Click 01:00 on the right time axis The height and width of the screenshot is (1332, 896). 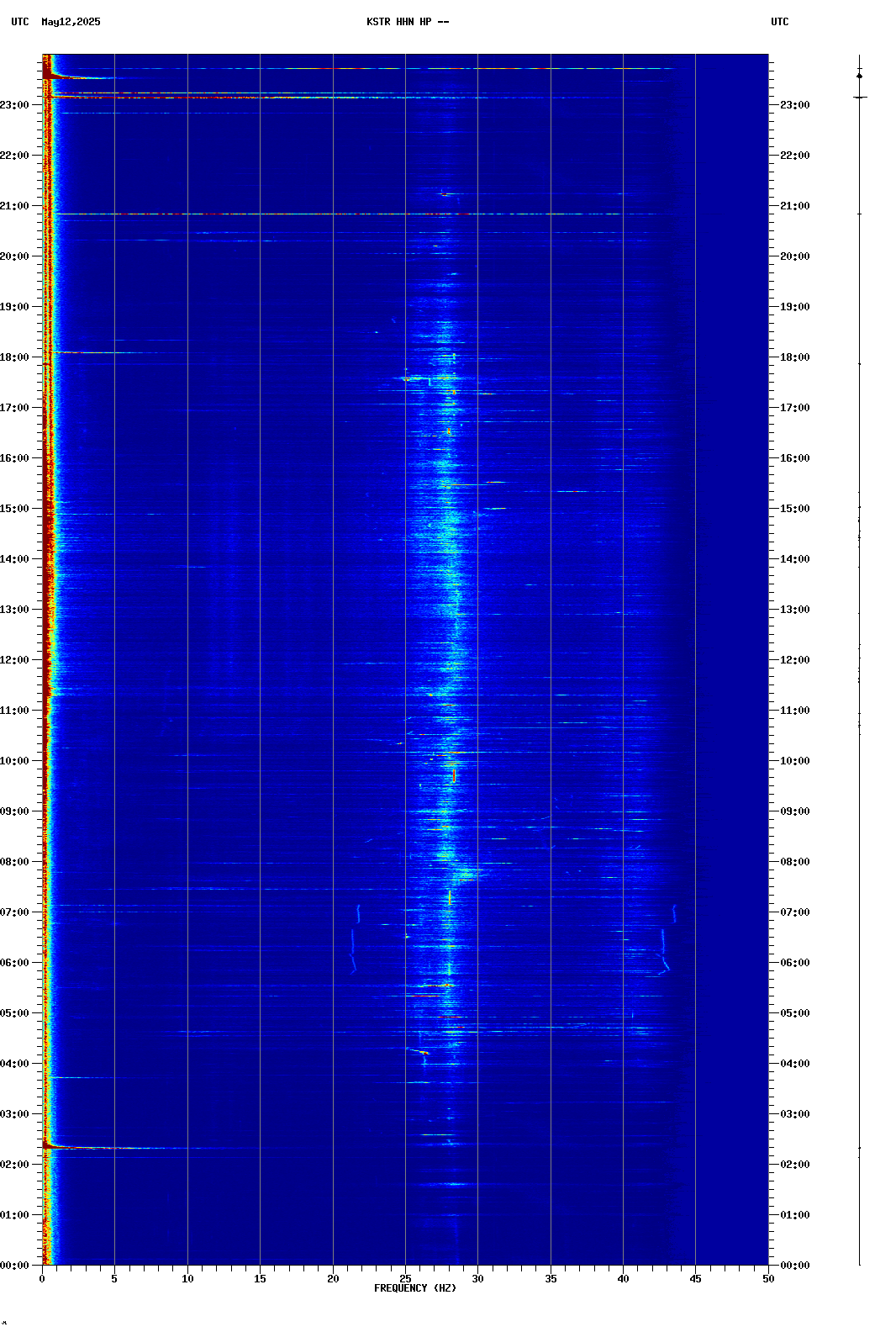tap(795, 1215)
